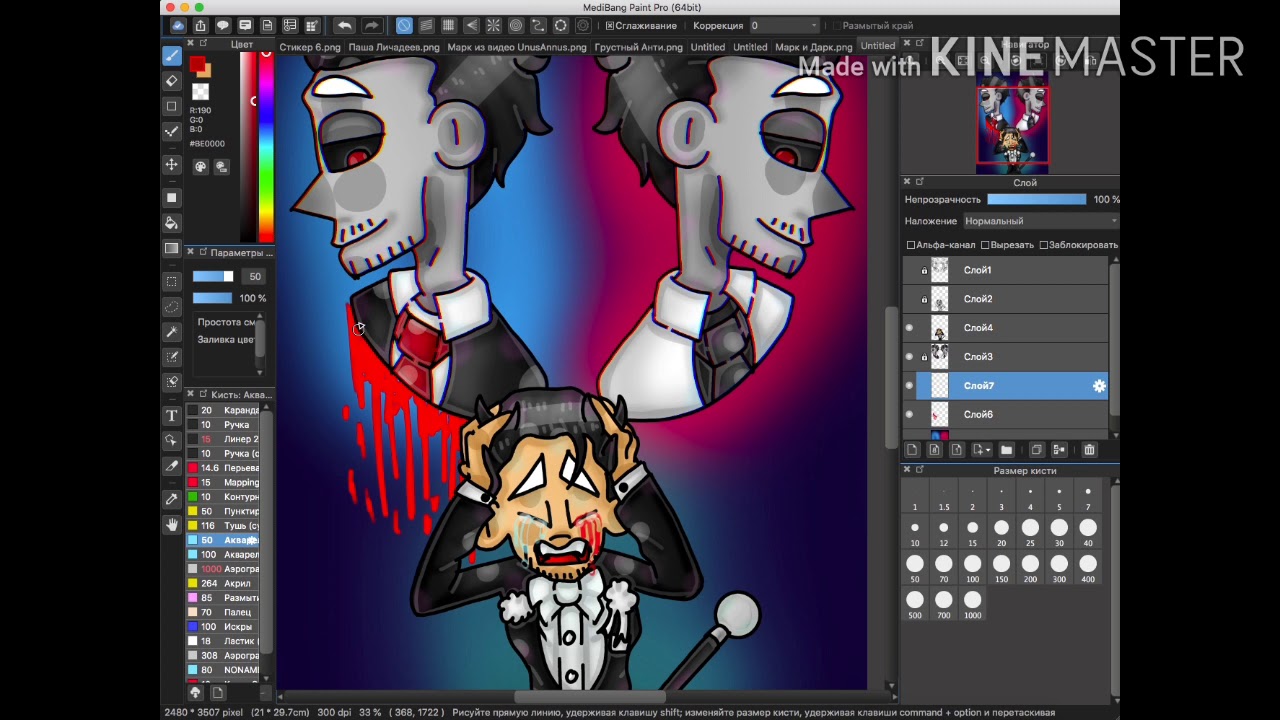Viewport: 1280px width, 720px height.
Task: Hide layer Слой3 via visibility dot
Action: click(909, 357)
